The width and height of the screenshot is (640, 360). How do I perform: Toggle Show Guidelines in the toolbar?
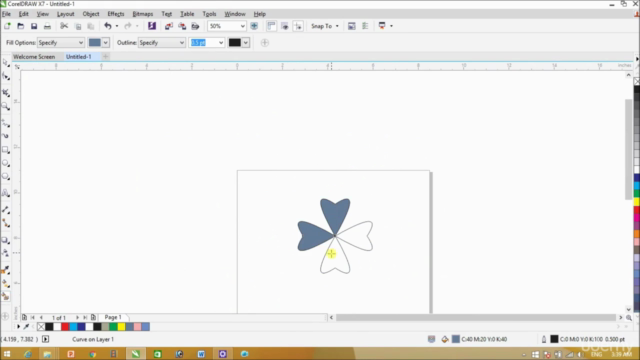point(298,26)
